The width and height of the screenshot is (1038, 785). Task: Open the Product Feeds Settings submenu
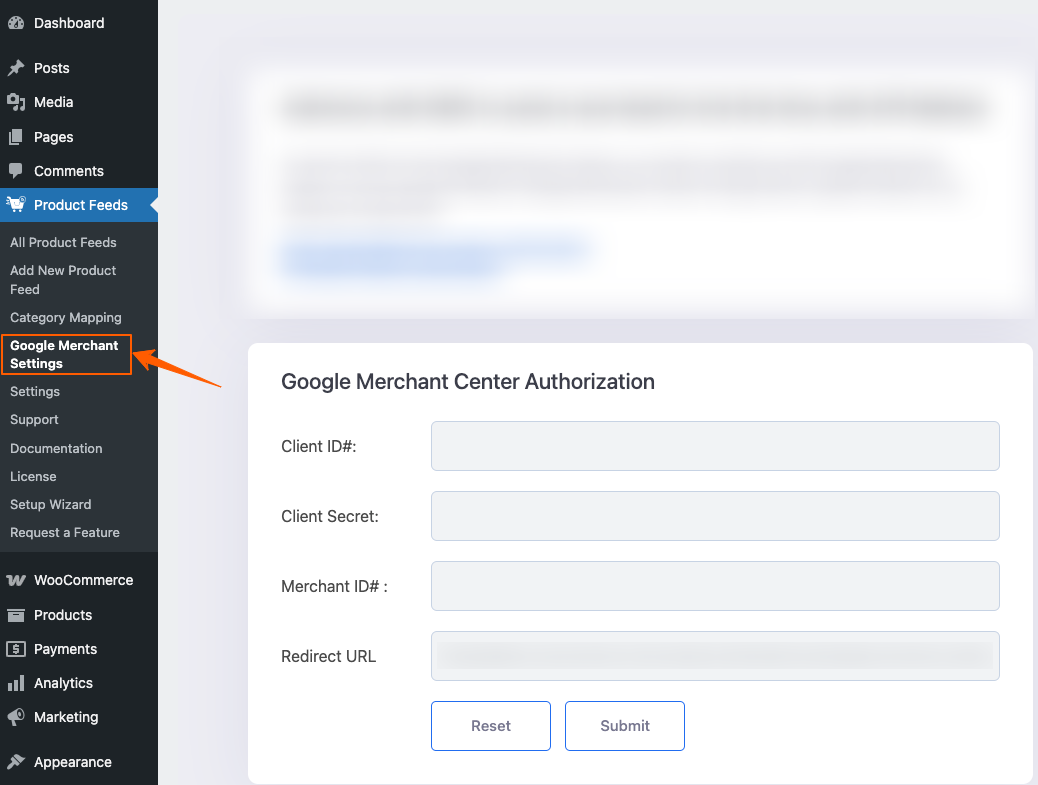(x=35, y=392)
